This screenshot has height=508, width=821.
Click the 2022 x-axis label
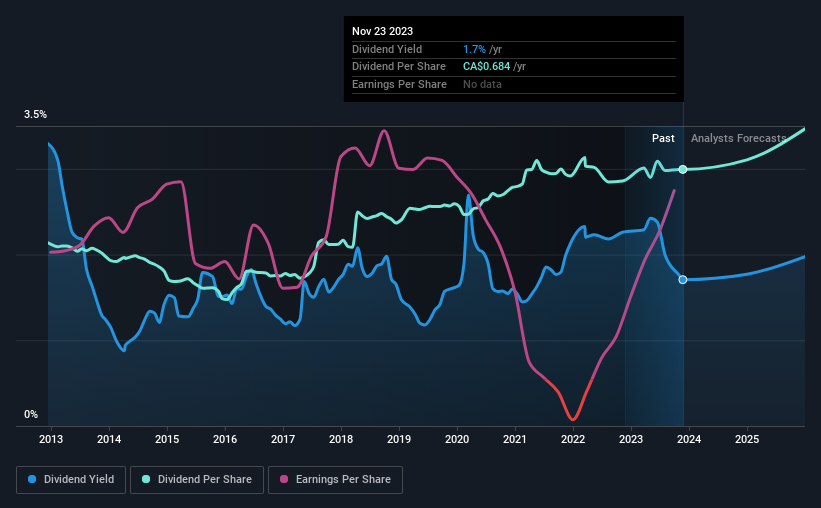pyautogui.click(x=573, y=439)
